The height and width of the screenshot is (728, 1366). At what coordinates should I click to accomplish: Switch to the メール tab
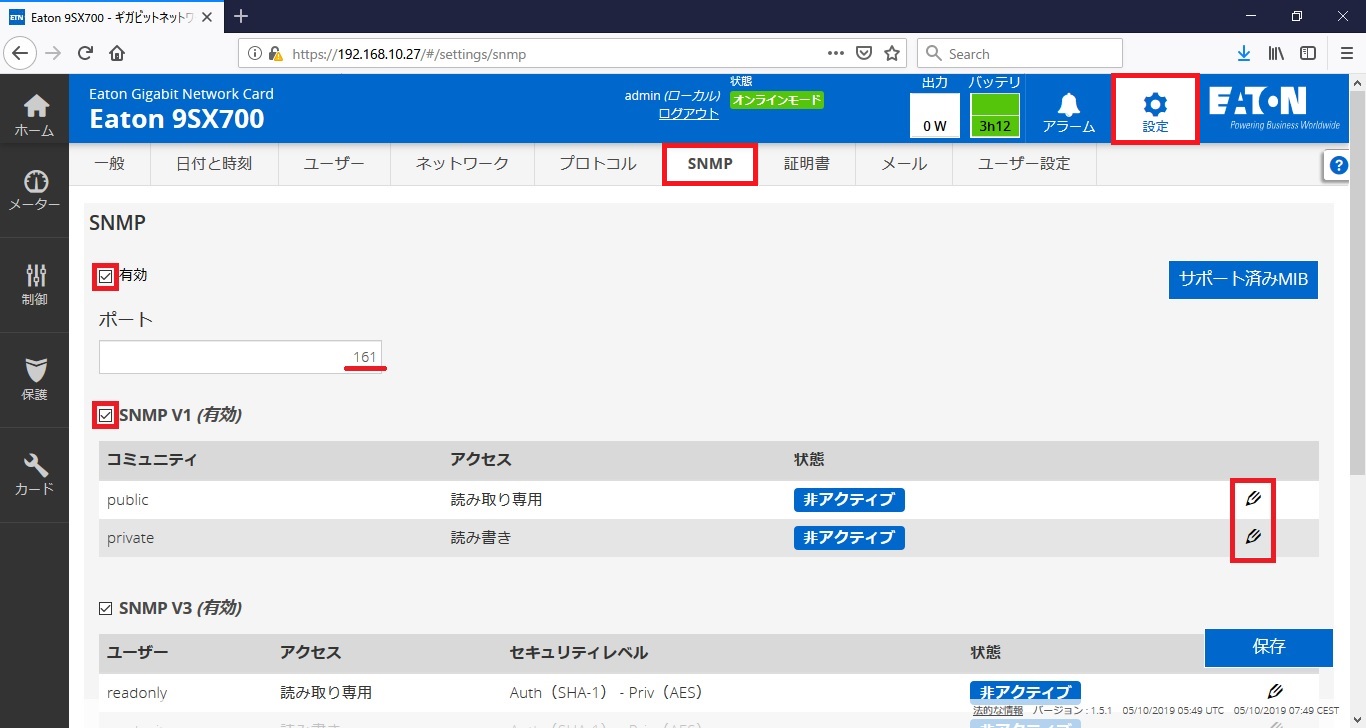coord(904,164)
